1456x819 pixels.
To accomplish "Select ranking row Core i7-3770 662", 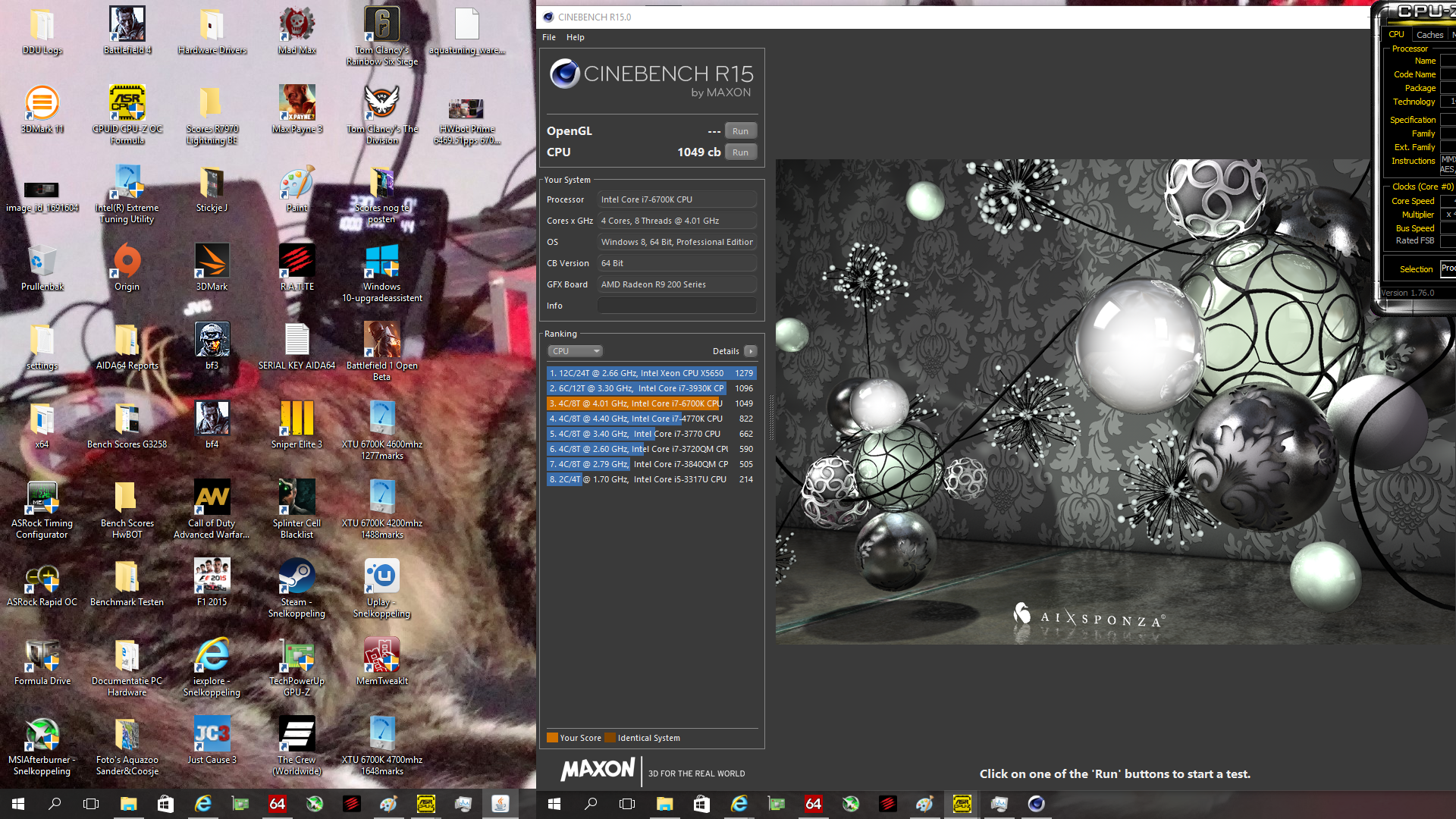I will [x=651, y=434].
